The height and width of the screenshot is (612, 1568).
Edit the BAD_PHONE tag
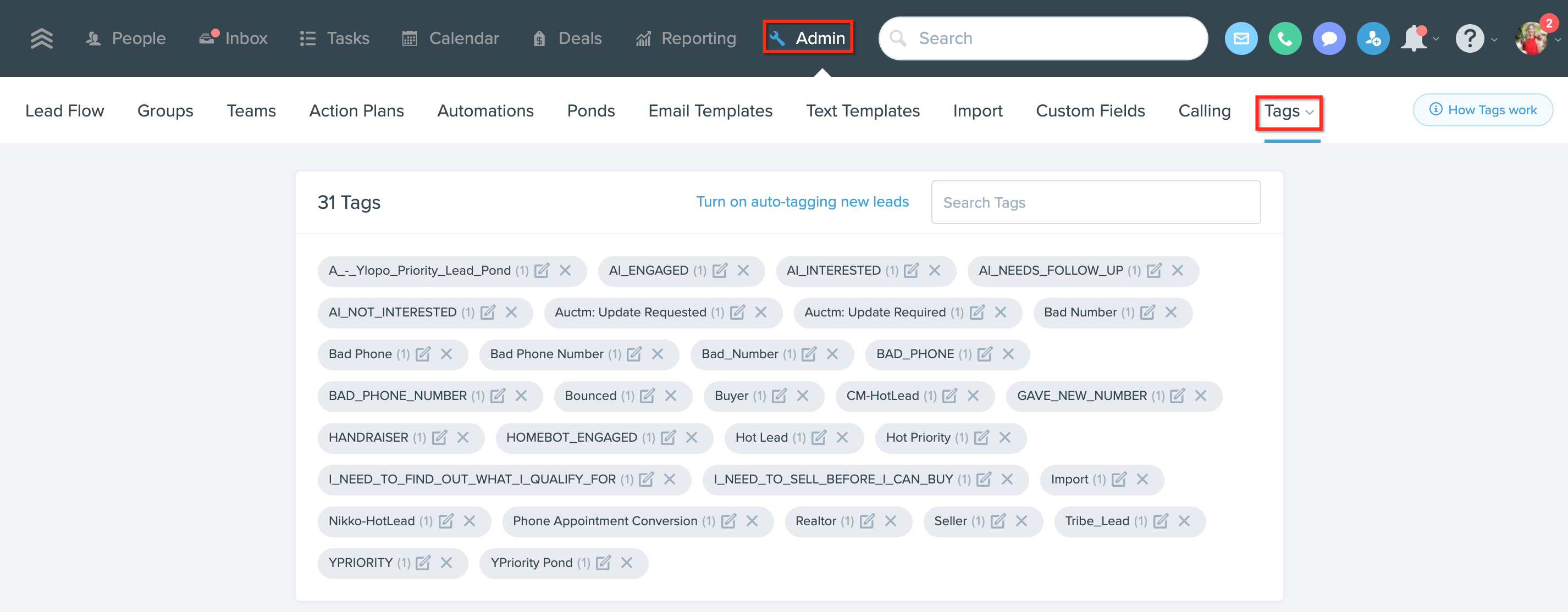click(x=985, y=354)
